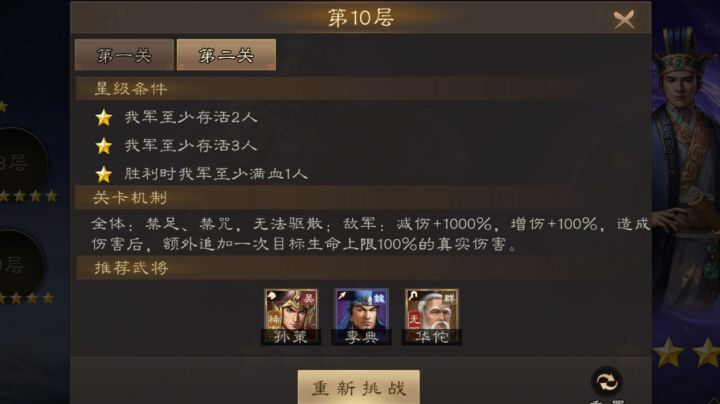720x404 pixels.
Task: Open 华佗 recommended hero portrait
Action: tap(432, 316)
